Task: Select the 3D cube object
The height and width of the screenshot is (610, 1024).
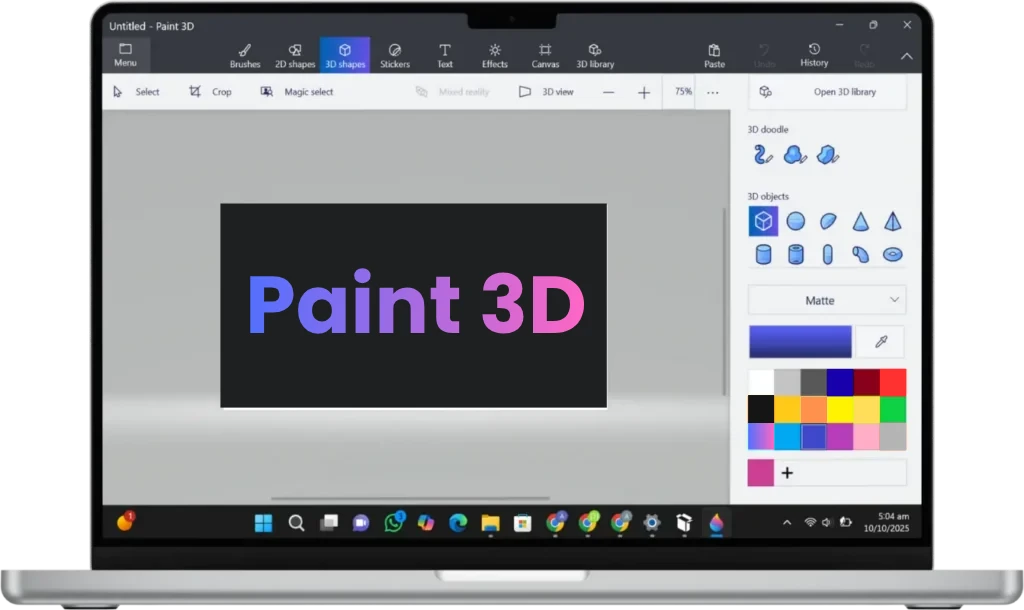Action: click(763, 221)
